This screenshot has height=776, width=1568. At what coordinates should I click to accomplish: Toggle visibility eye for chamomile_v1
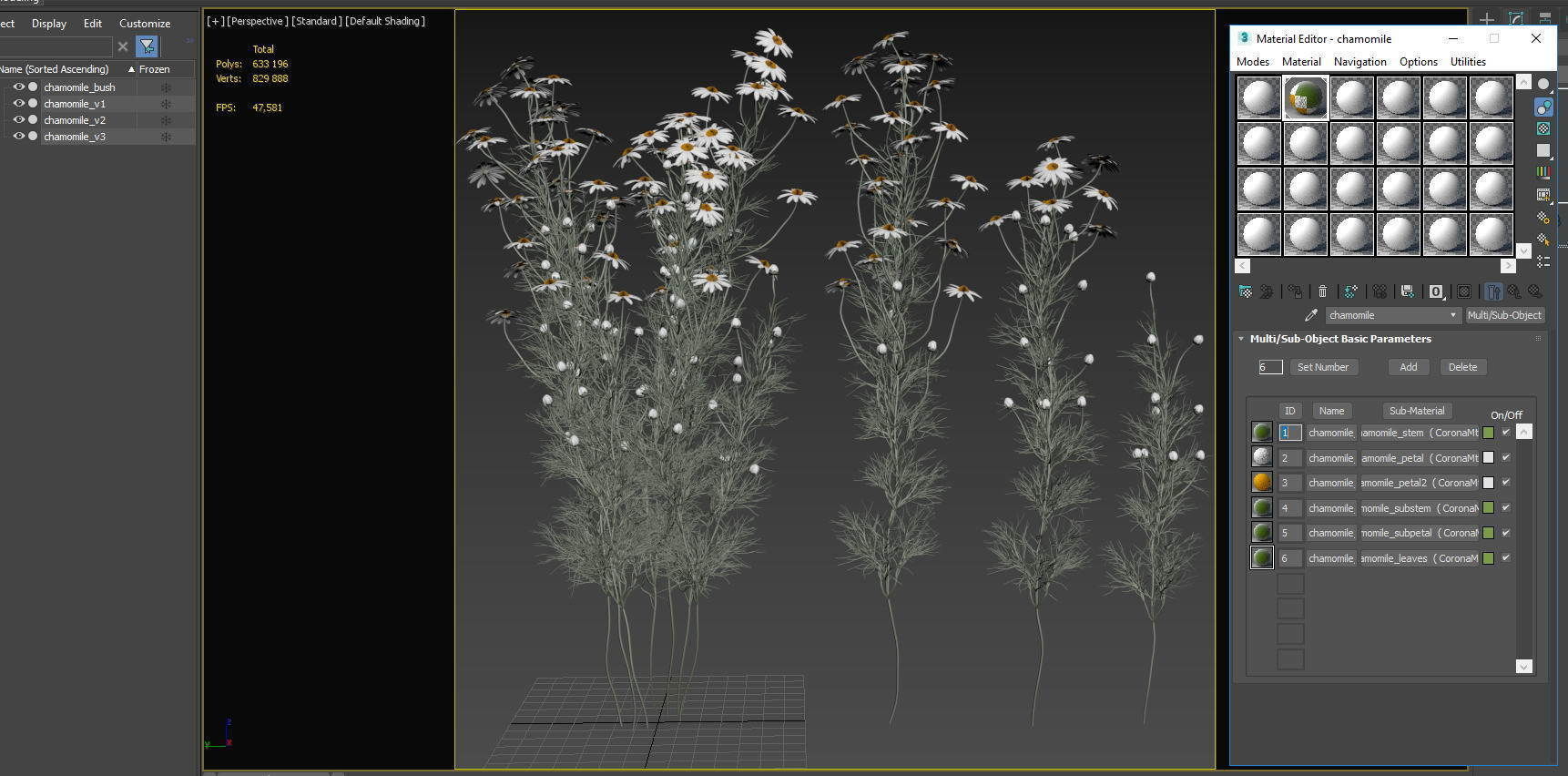(x=18, y=103)
